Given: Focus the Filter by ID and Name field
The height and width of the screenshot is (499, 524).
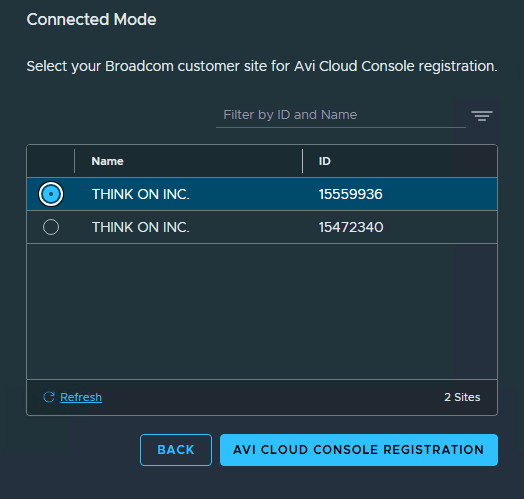Looking at the screenshot, I should [x=341, y=115].
